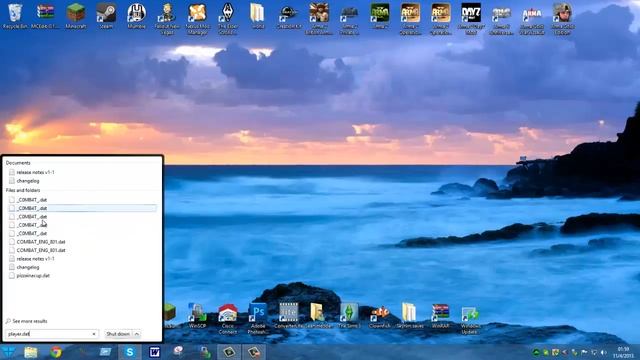The width and height of the screenshot is (640, 360).
Task: Open File Explorer from the taskbar
Action: coord(31,352)
